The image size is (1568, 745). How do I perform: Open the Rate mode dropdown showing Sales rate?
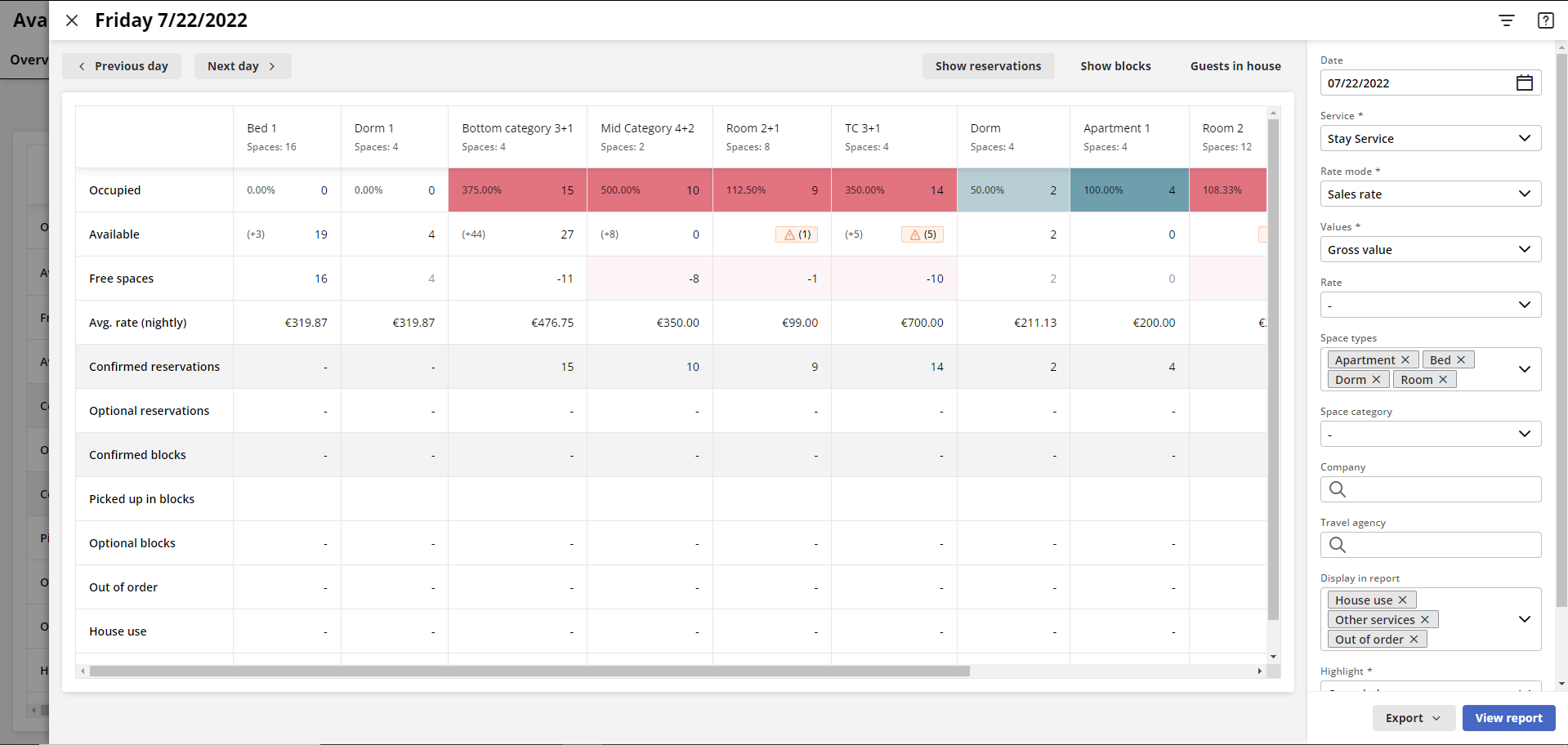point(1430,194)
